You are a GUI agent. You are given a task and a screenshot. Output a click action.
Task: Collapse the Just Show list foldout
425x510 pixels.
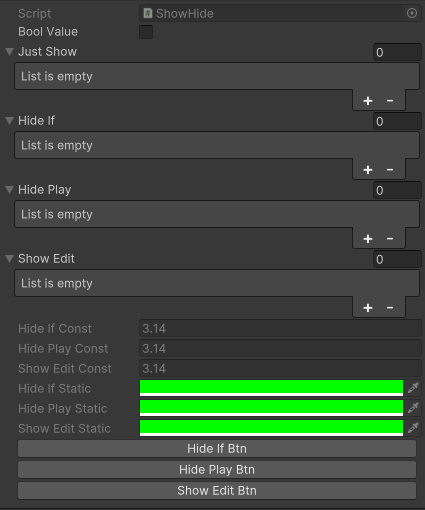click(10, 52)
